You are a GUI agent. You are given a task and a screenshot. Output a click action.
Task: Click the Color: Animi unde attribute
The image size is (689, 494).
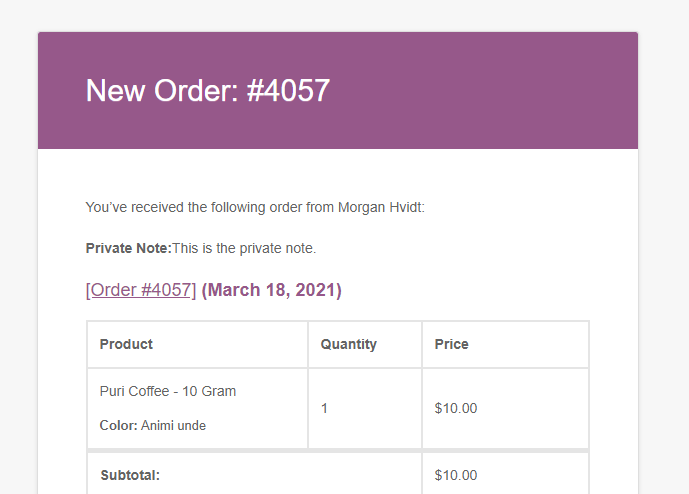pyautogui.click(x=152, y=425)
